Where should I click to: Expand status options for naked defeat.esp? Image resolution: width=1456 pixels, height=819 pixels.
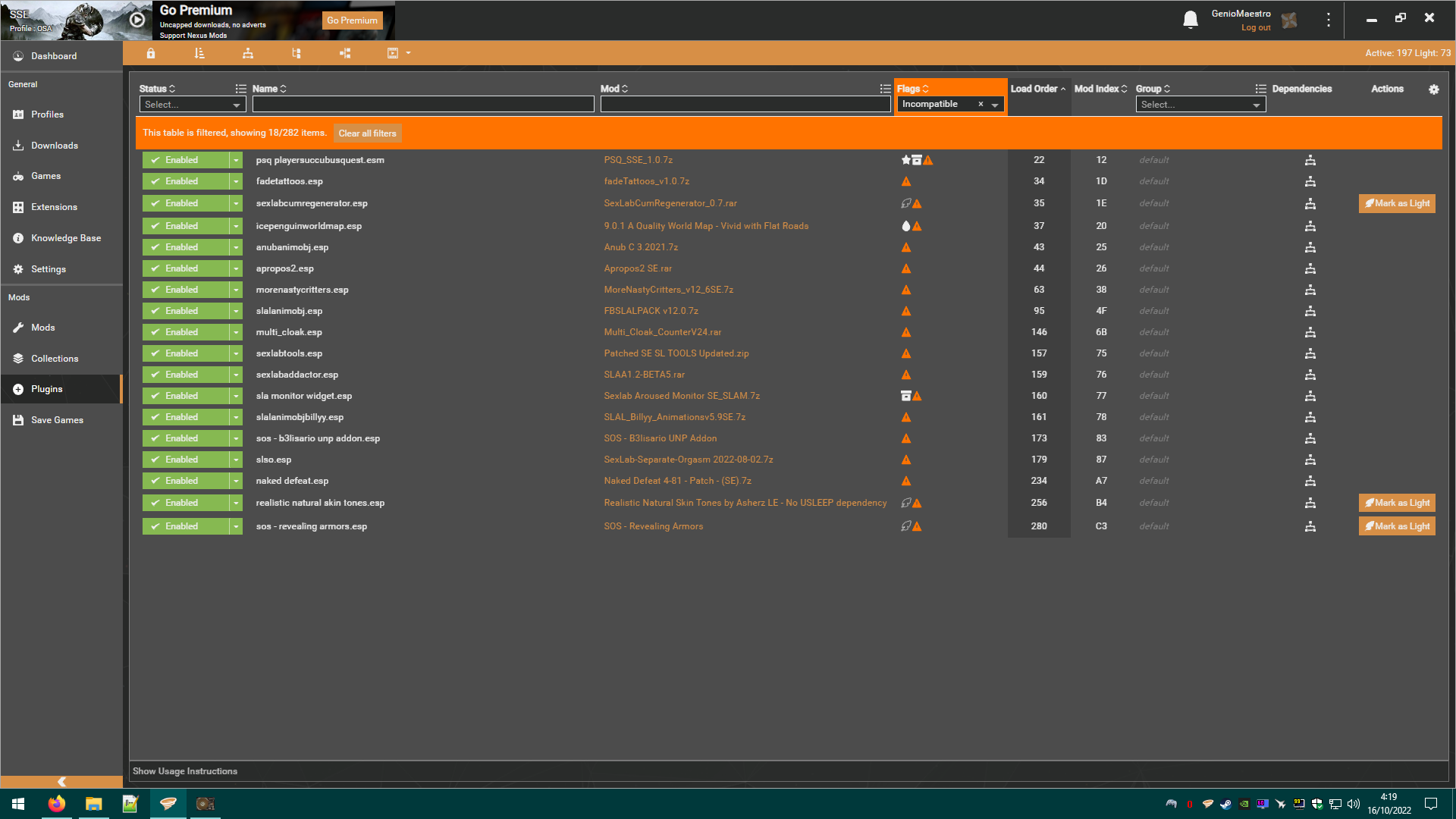pyautogui.click(x=236, y=481)
